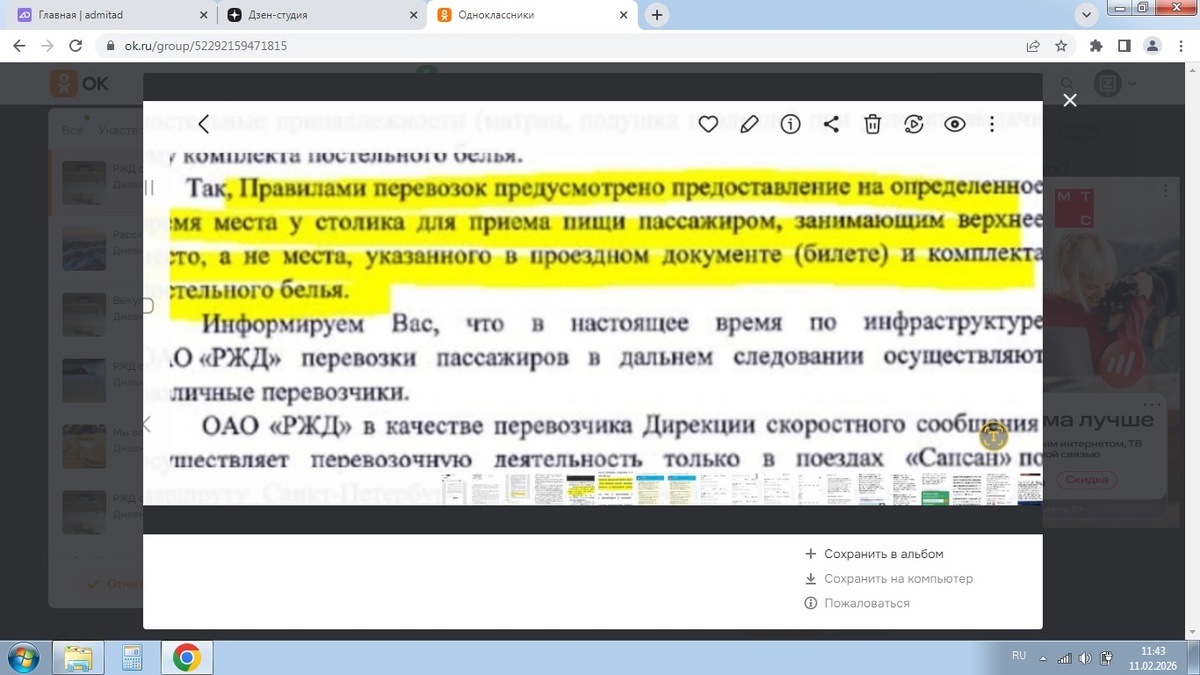Click the round gold badge icon on the photo
Viewport: 1200px width, 675px height.
(x=992, y=436)
